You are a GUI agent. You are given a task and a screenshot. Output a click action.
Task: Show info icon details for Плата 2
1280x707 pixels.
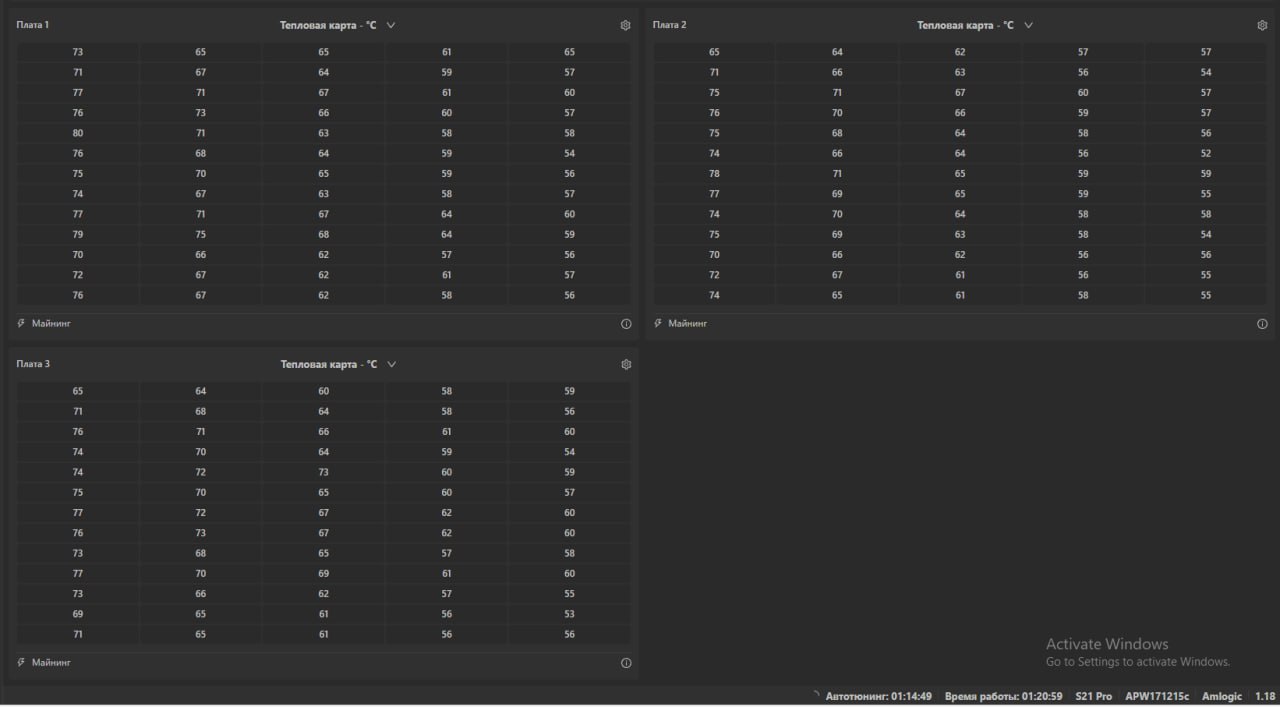pyautogui.click(x=1262, y=324)
